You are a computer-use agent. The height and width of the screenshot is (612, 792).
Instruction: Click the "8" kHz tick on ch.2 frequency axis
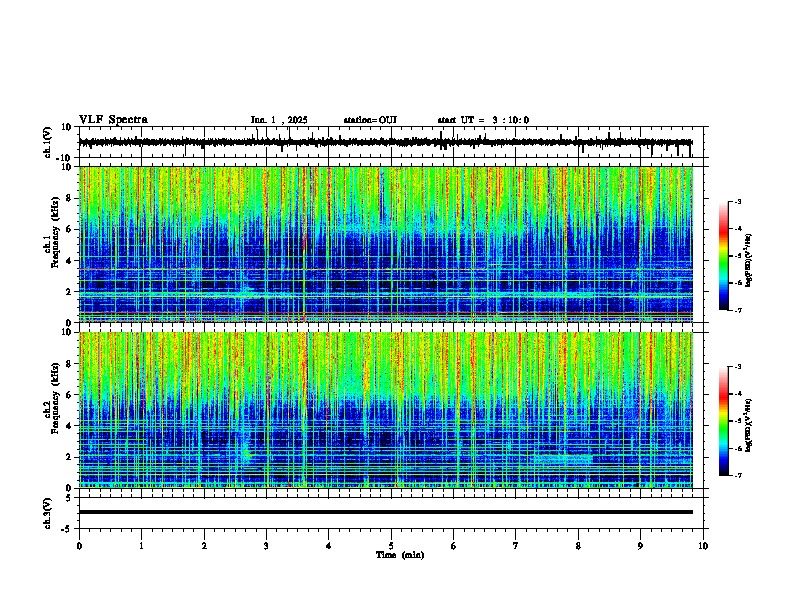click(x=70, y=364)
